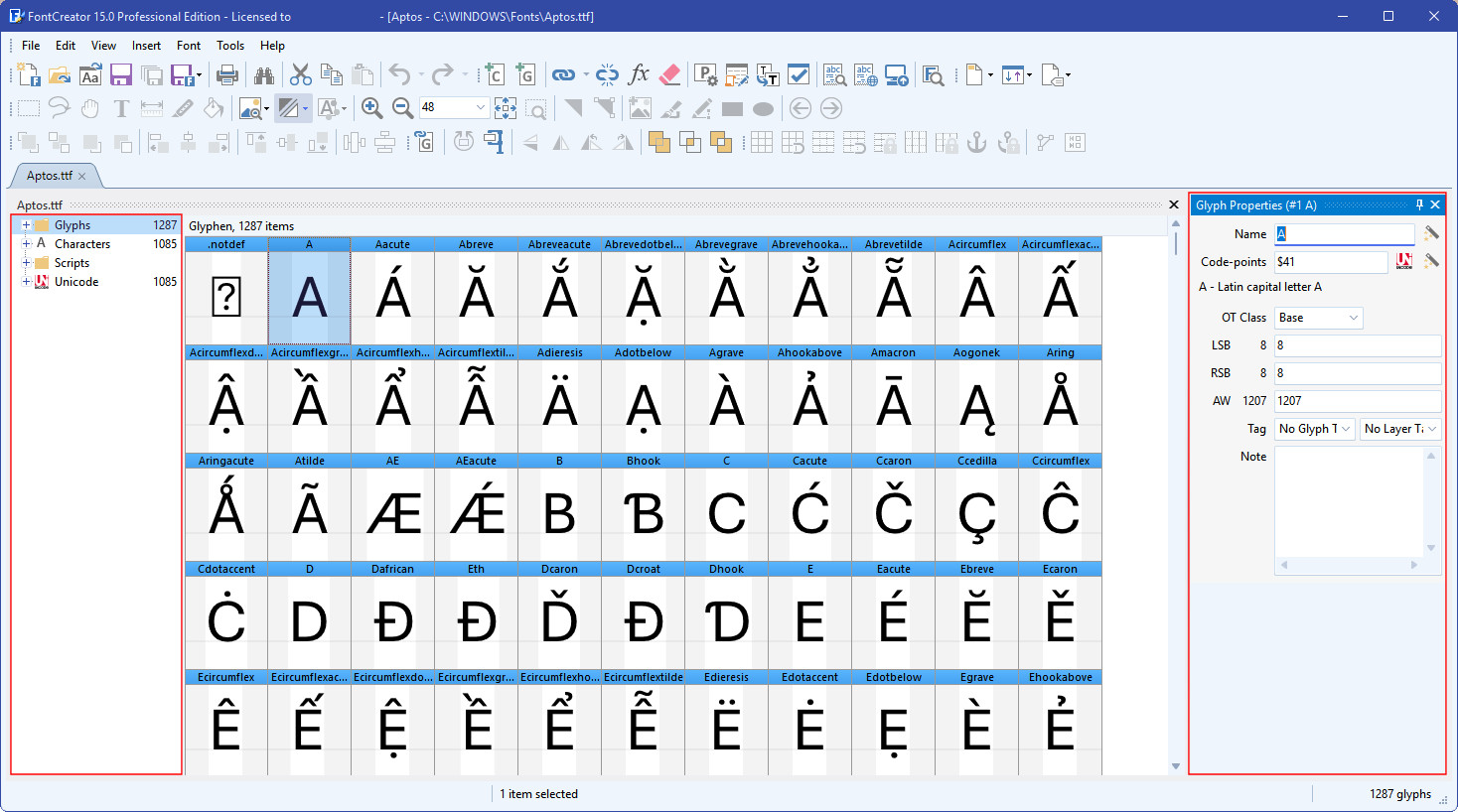Click the pink eraser icon
Image resolution: width=1458 pixels, height=812 pixels.
669,74
